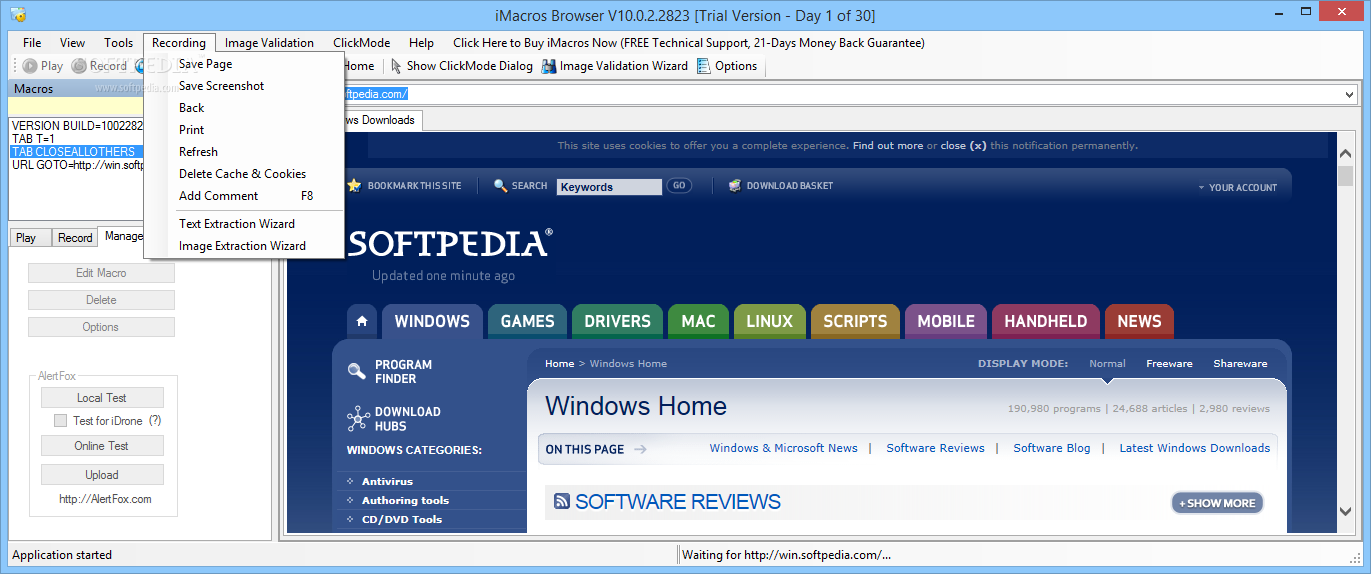Screen dimensions: 1371x574
Task: Open the NEWS site tab
Action: click(1139, 321)
